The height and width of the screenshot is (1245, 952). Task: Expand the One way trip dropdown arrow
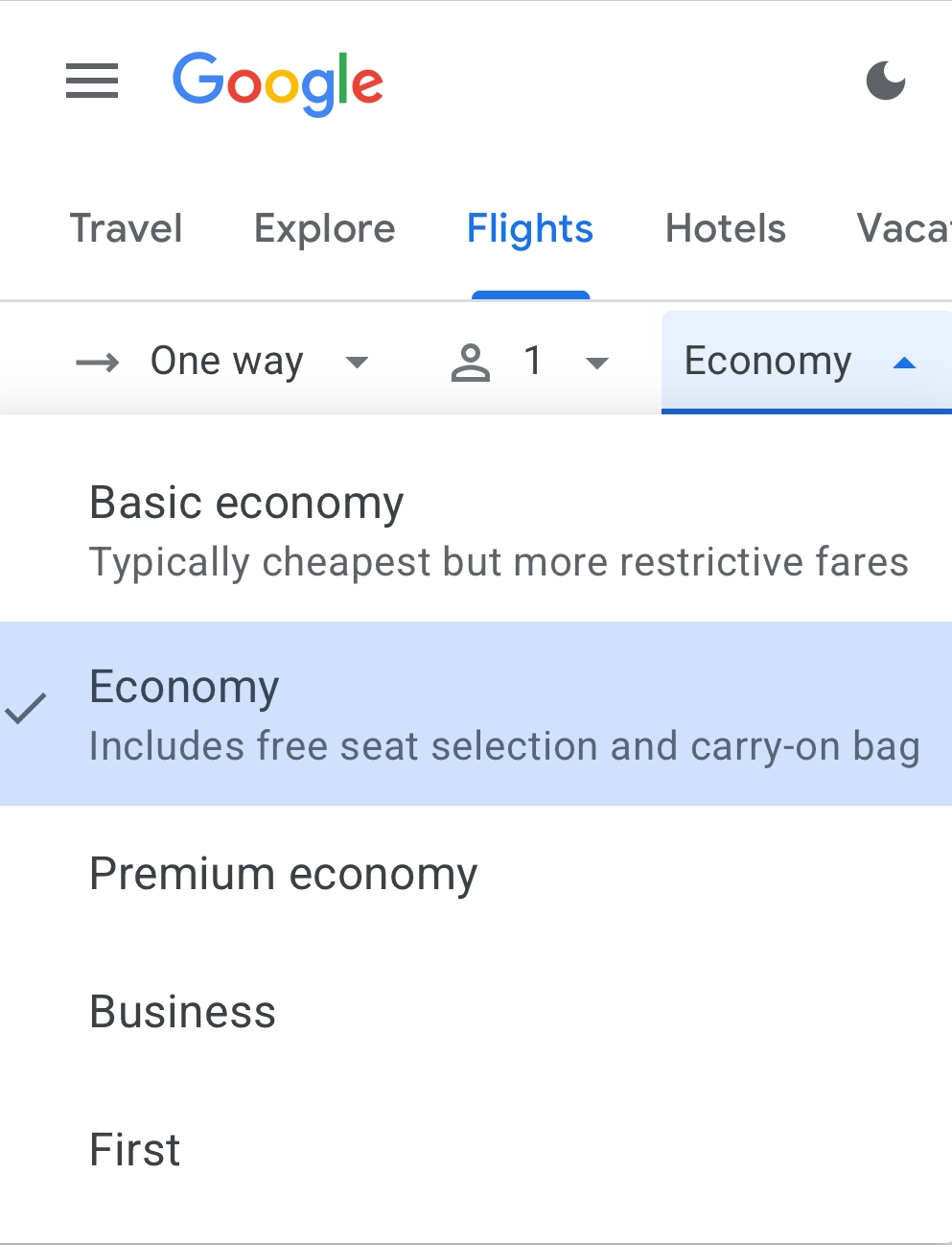tap(357, 363)
